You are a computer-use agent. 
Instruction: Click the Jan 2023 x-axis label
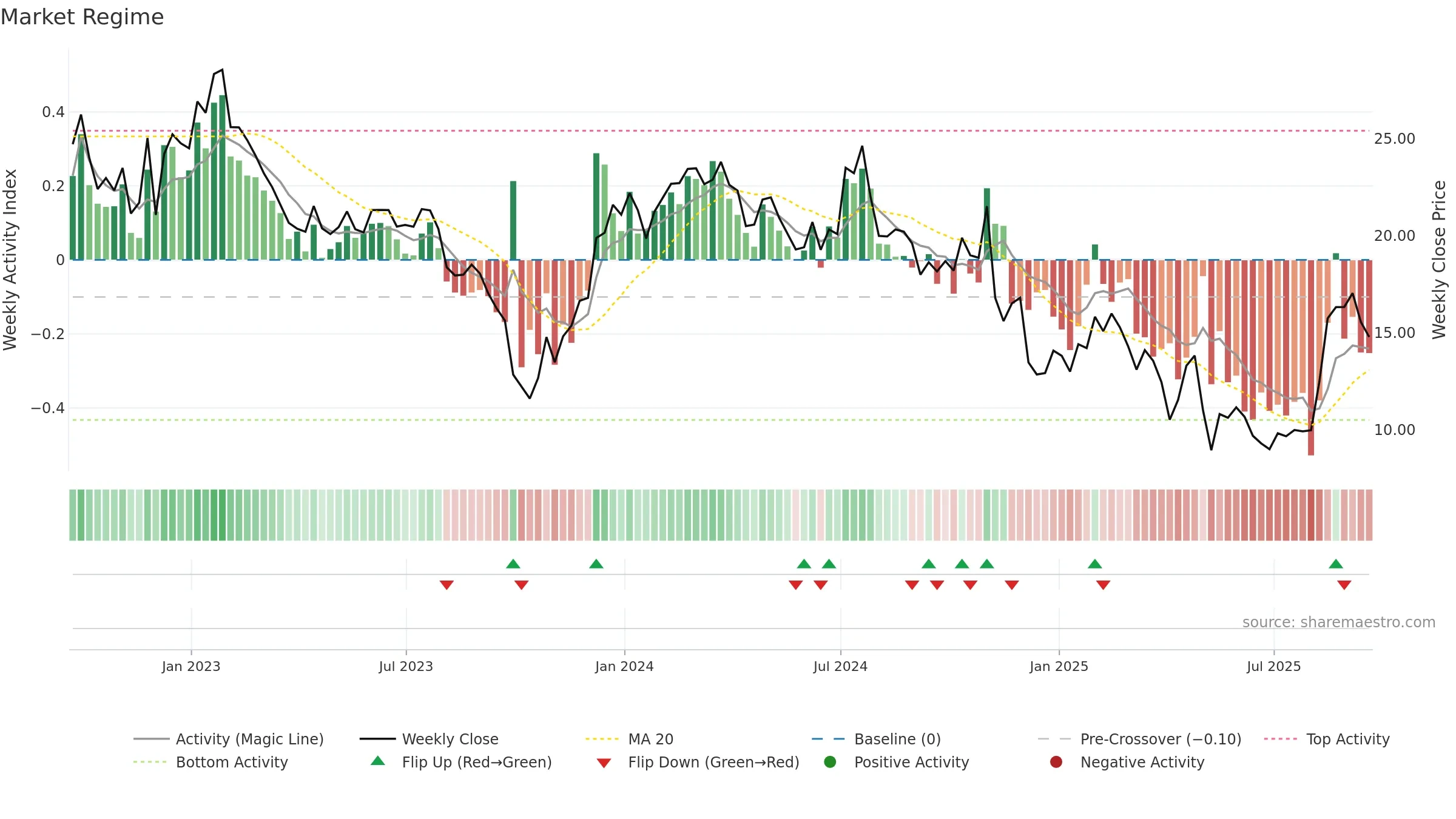pos(191,666)
